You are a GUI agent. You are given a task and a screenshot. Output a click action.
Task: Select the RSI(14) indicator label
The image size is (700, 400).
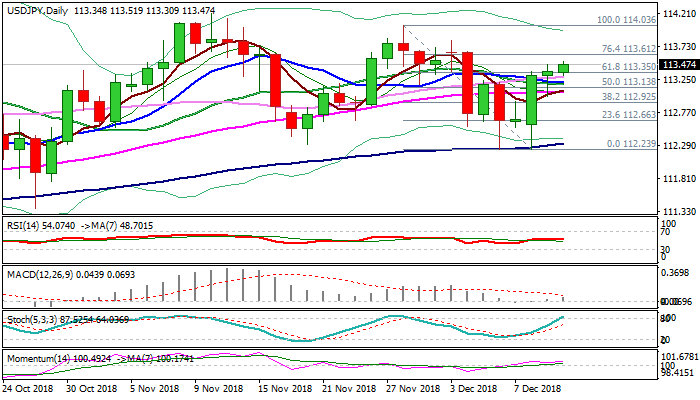[24, 227]
